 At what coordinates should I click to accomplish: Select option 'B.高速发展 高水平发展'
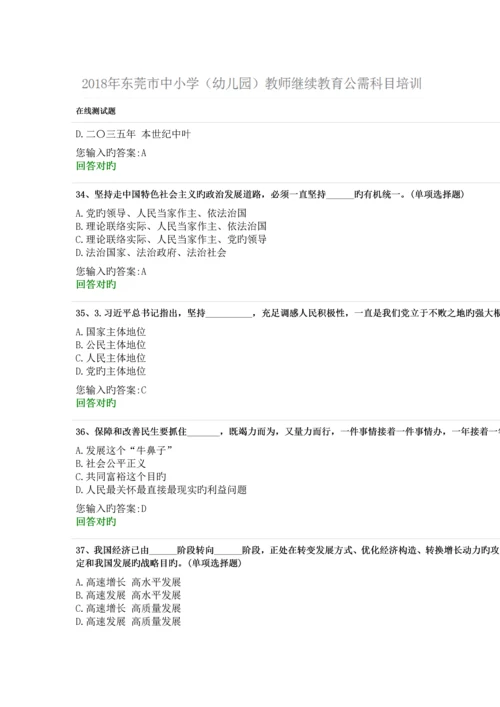click(128, 595)
